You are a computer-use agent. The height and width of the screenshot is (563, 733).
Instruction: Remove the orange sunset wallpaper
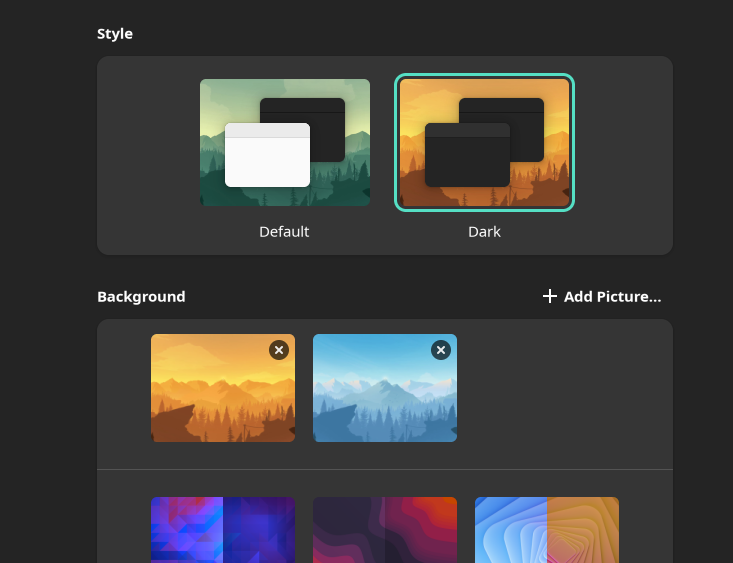point(279,350)
